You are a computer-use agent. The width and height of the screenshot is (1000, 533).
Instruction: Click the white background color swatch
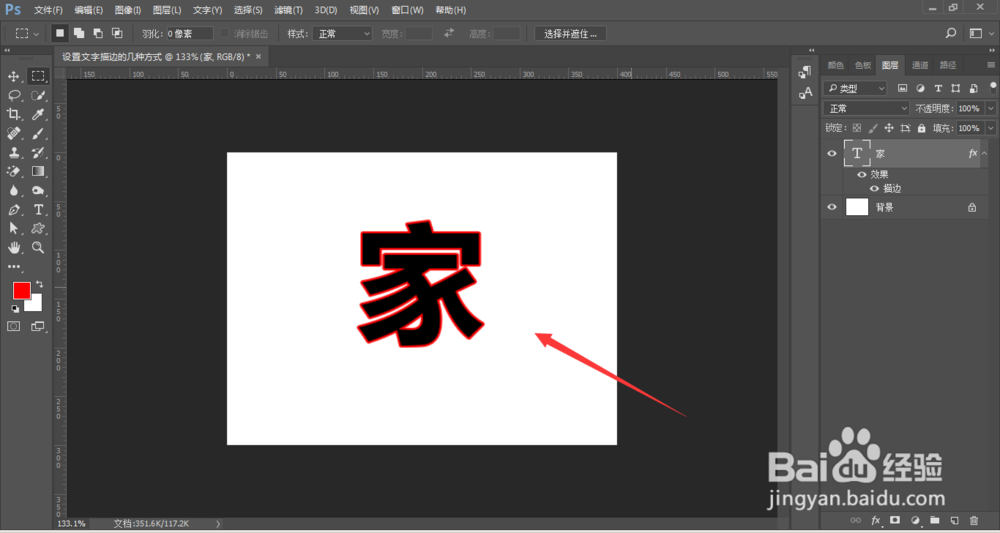point(36,306)
